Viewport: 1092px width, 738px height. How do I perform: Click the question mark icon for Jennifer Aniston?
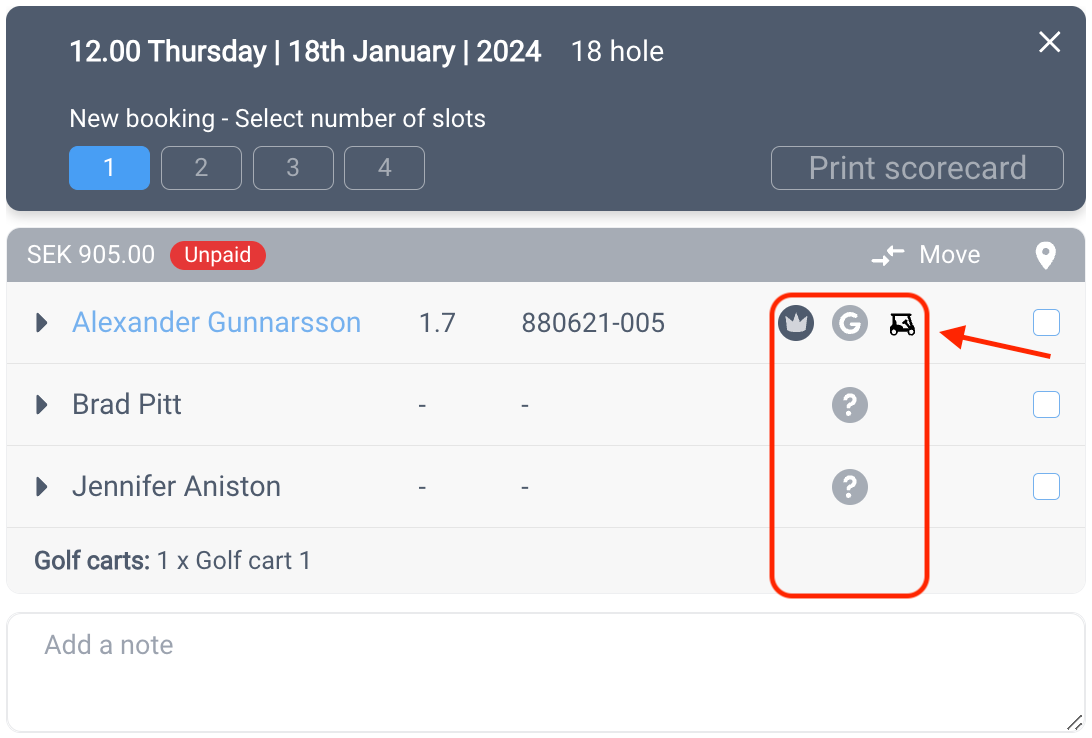tap(850, 487)
